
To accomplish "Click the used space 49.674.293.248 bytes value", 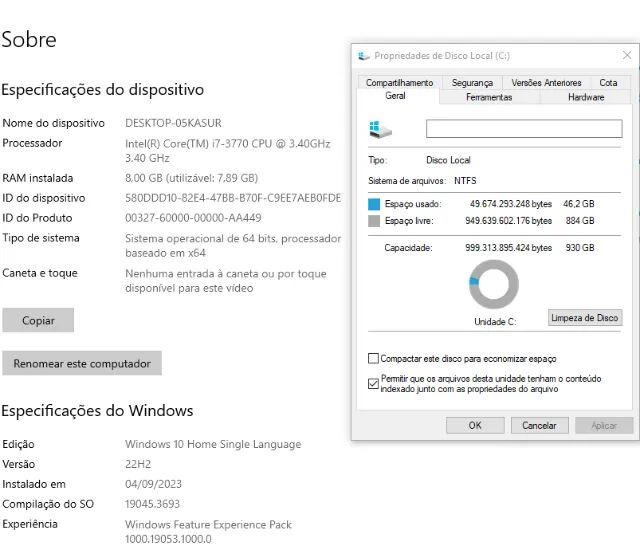I will (x=511, y=204).
